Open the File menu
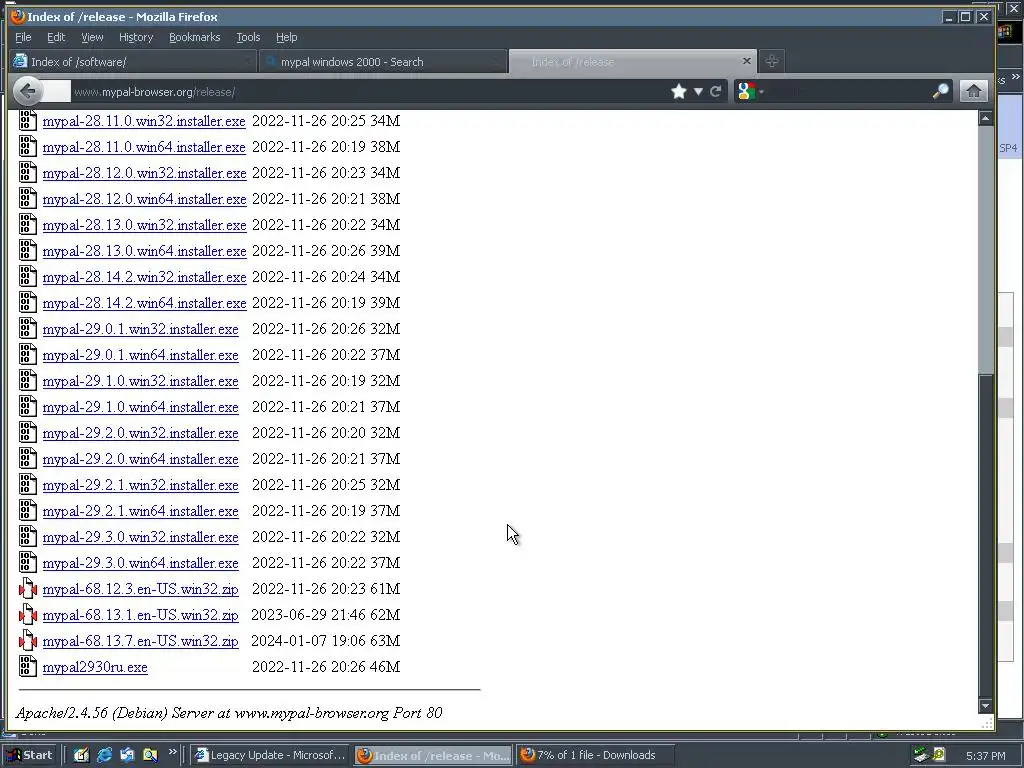Screen dimensions: 1024x768 click(x=23, y=37)
